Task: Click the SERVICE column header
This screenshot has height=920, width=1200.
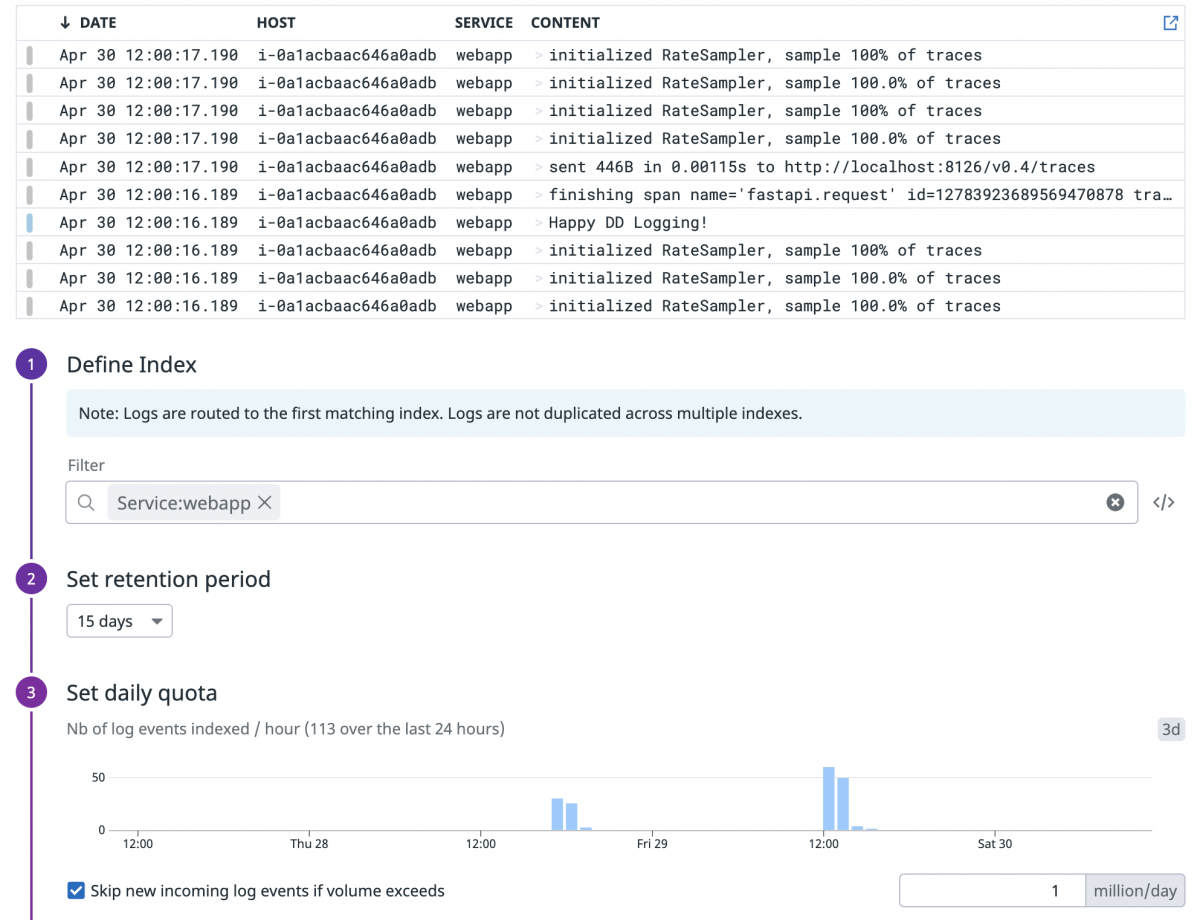Action: click(483, 22)
